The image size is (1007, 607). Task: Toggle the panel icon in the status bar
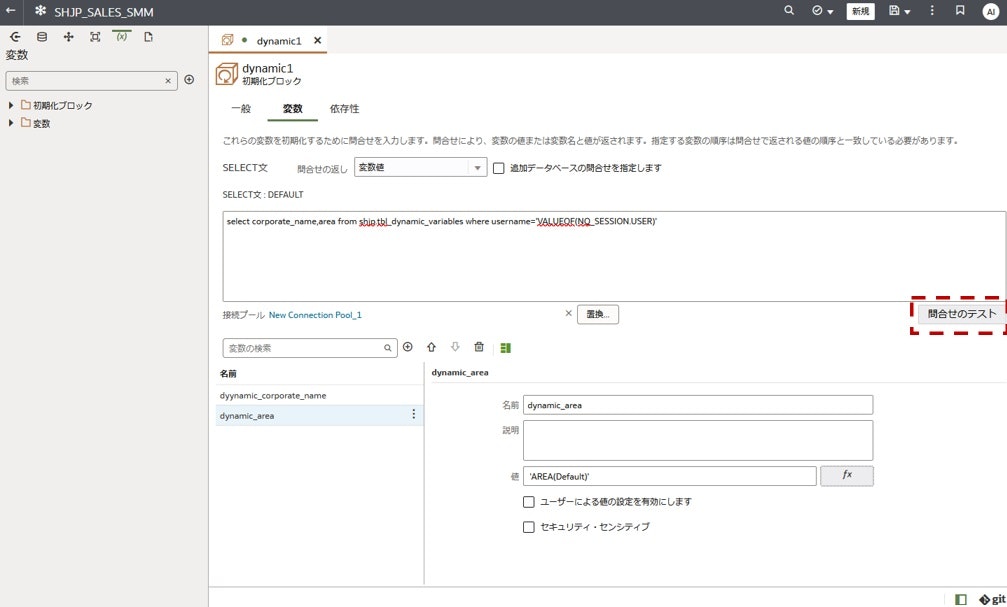[961, 599]
